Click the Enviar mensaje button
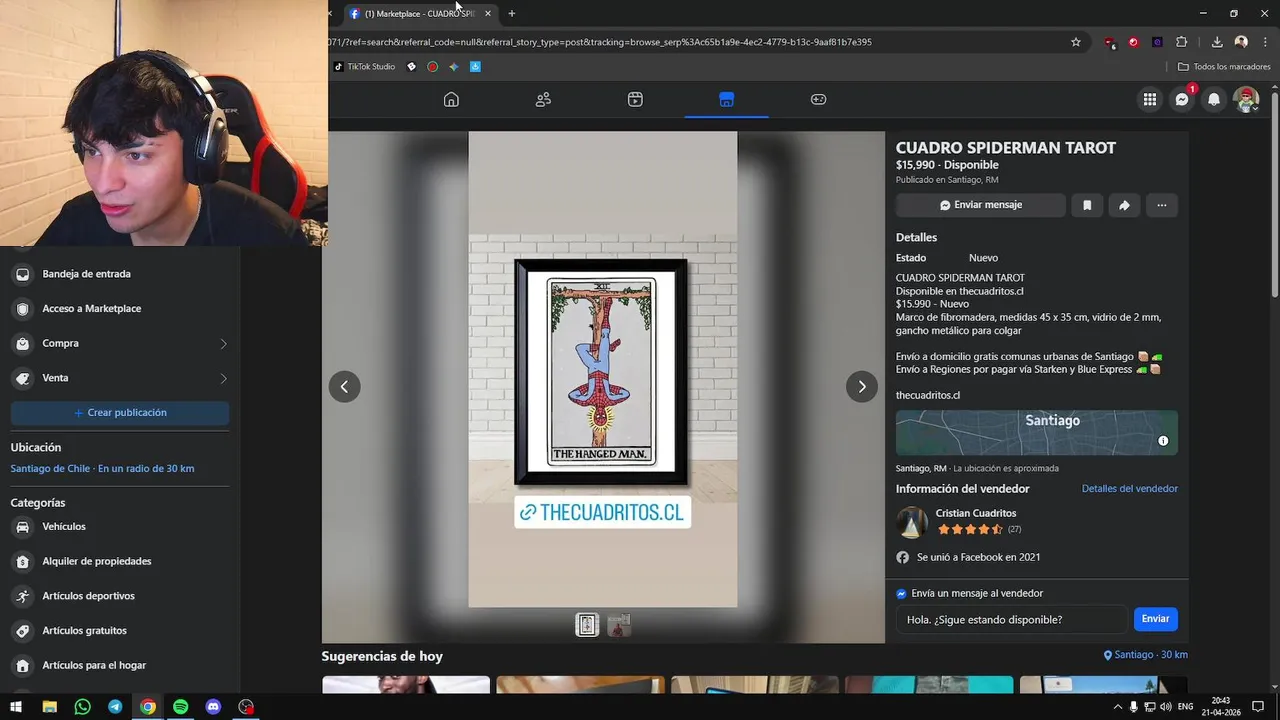The width and height of the screenshot is (1280, 720). 980,205
